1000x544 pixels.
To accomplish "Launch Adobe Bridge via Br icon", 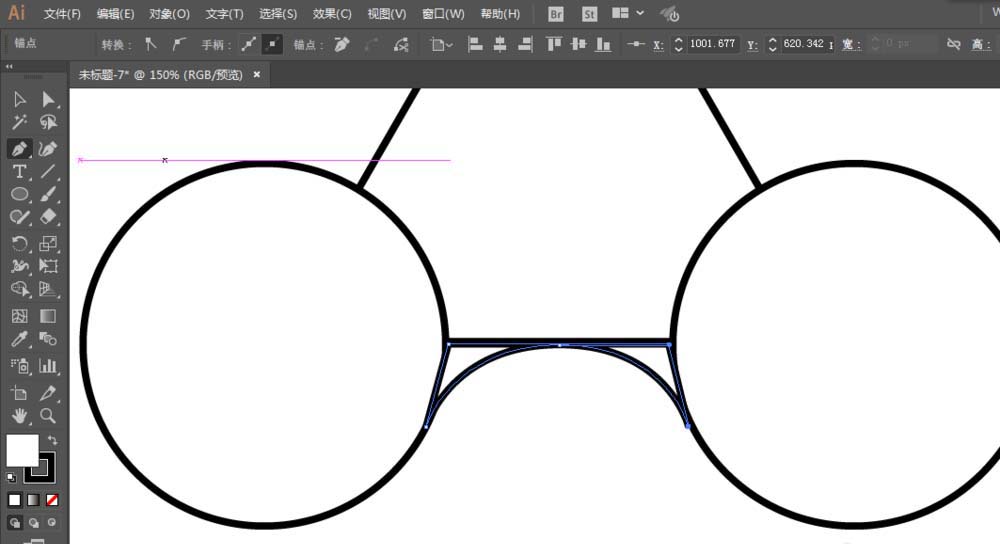I will pos(556,13).
